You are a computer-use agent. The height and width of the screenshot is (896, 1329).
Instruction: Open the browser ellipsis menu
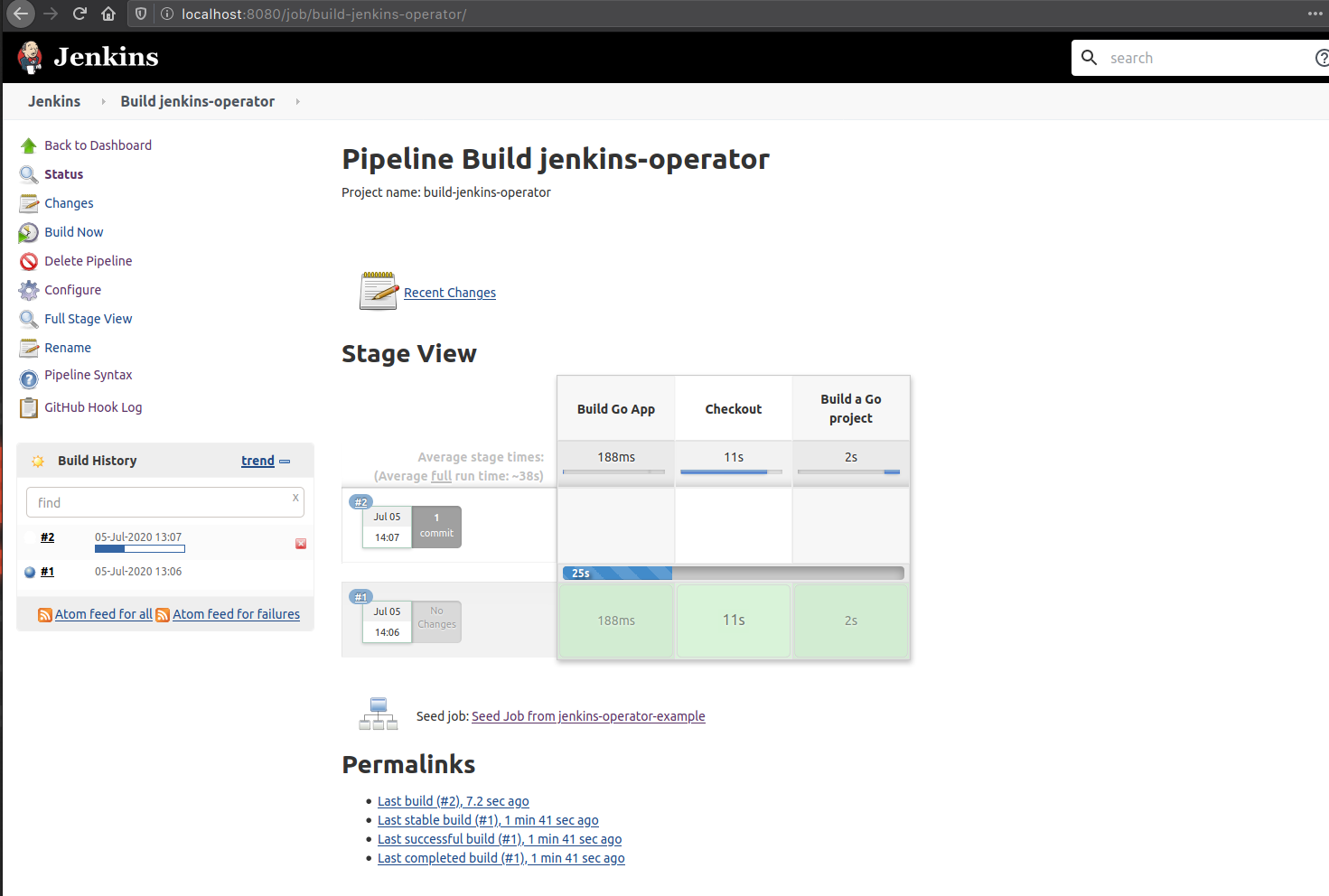pyautogui.click(x=1315, y=14)
